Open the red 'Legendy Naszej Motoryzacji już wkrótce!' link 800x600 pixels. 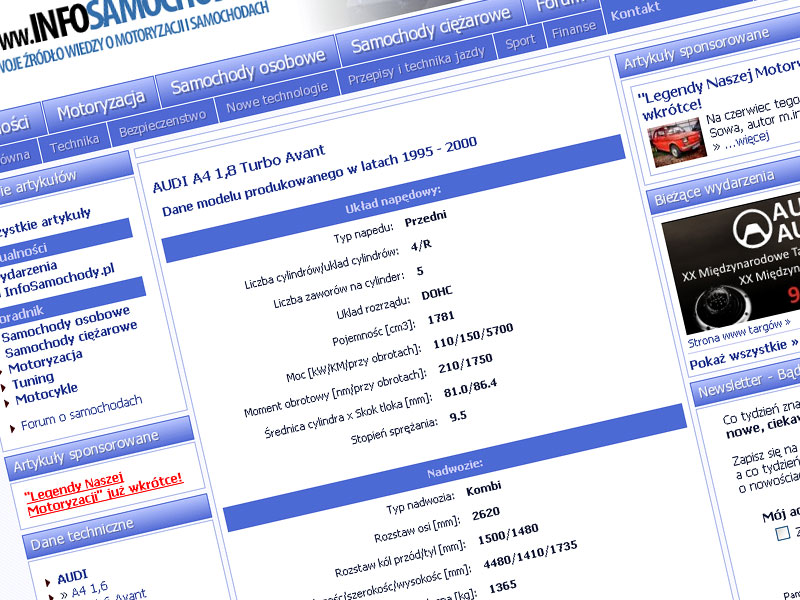[x=104, y=492]
